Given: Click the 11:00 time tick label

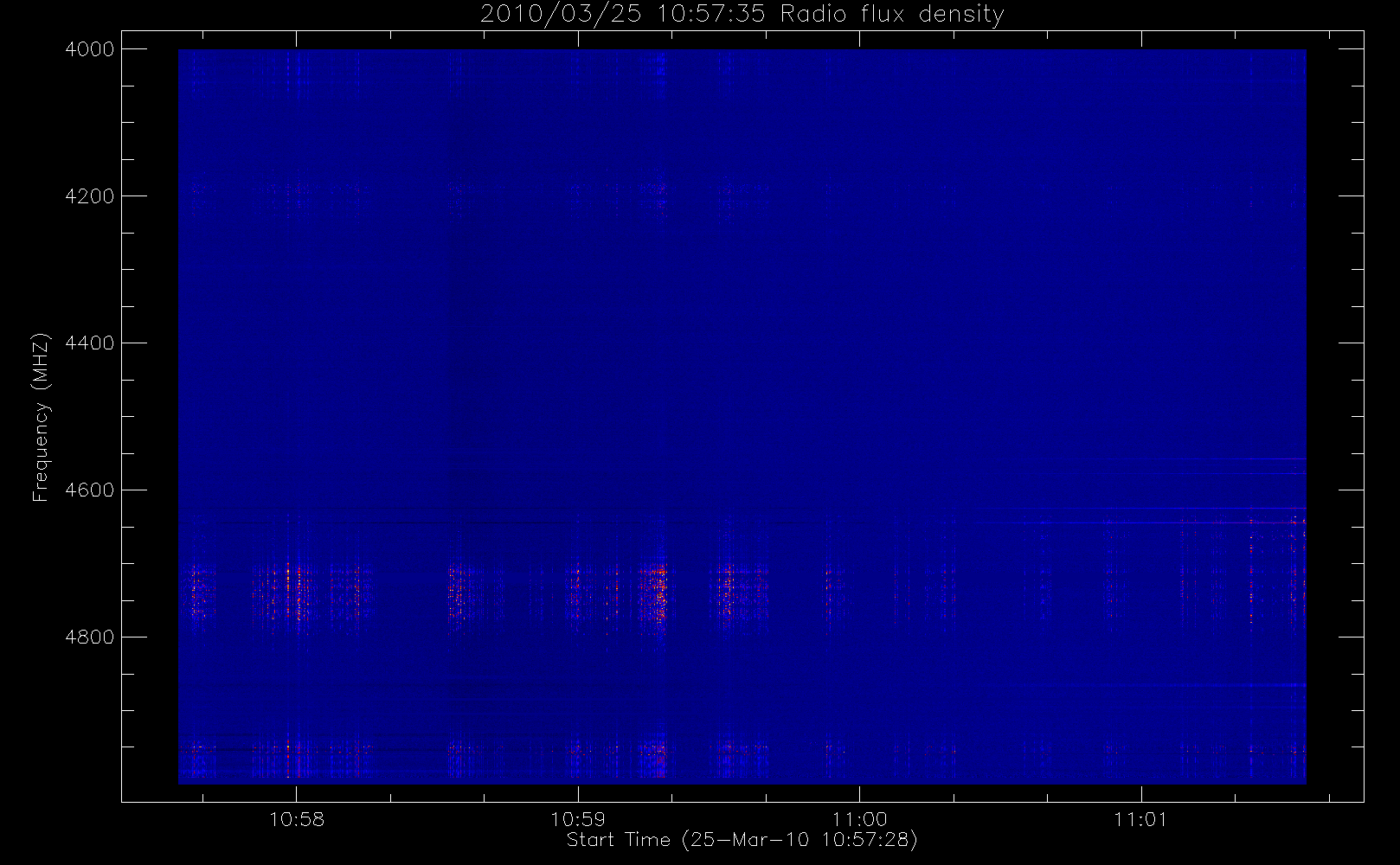Looking at the screenshot, I should (860, 819).
